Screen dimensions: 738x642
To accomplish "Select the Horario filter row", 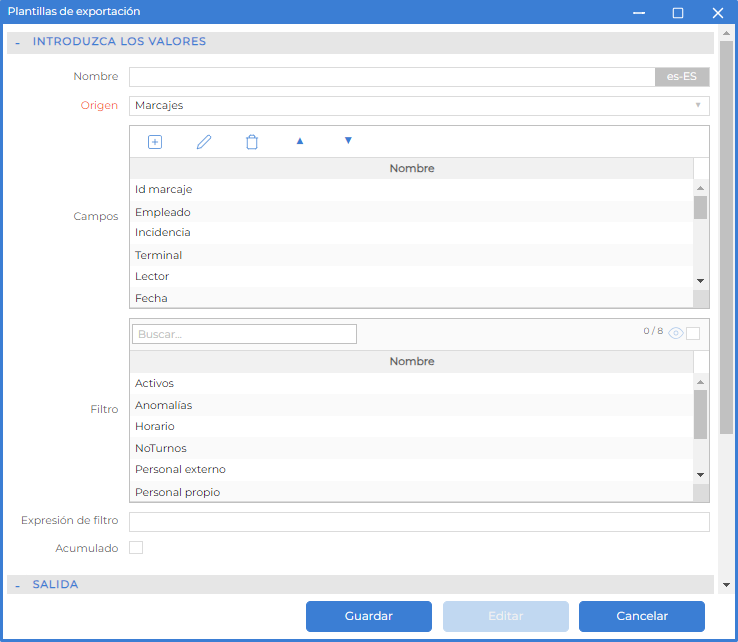I will [x=411, y=426].
